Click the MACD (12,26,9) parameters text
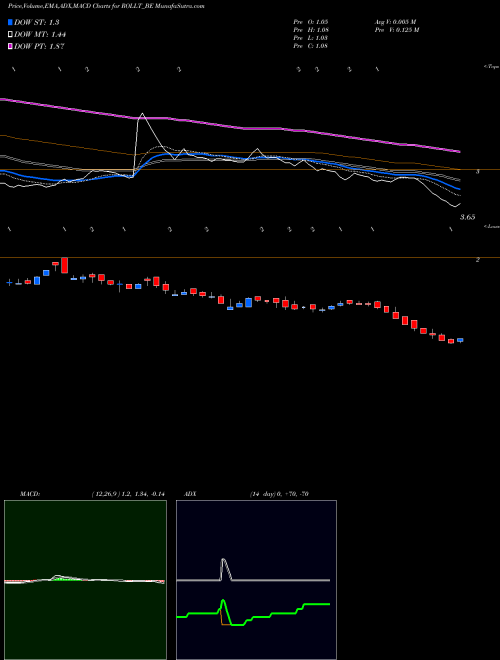Screen dimensions: 500x660 point(128,494)
